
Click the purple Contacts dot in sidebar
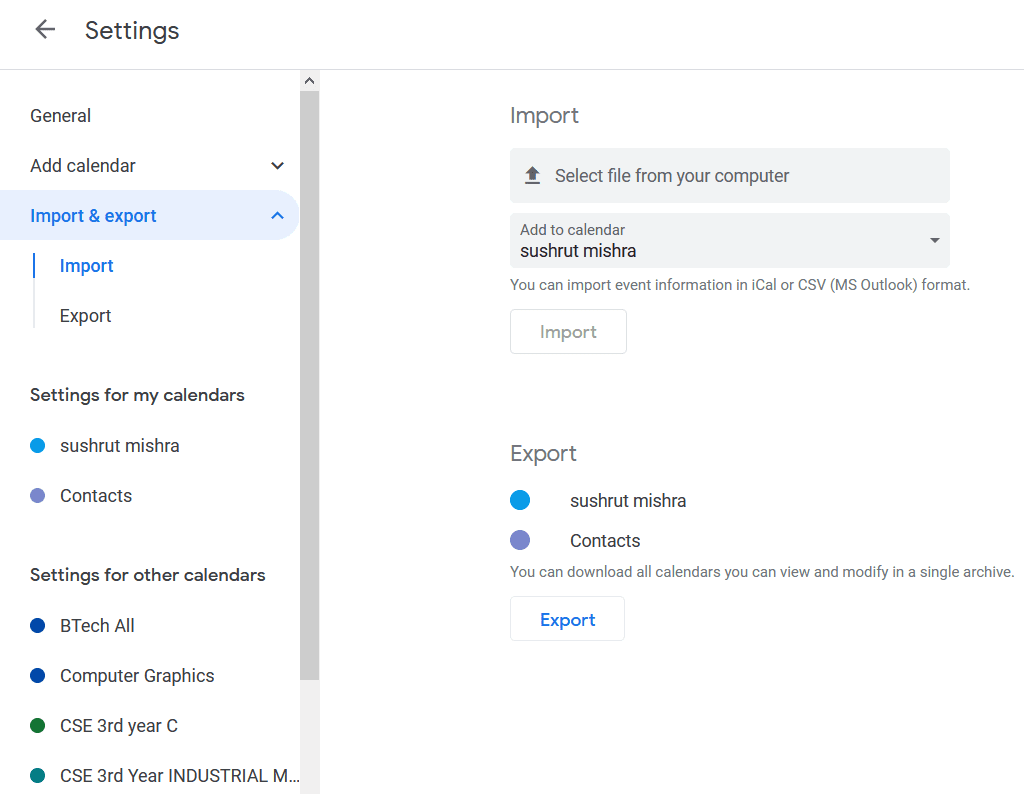pos(38,496)
